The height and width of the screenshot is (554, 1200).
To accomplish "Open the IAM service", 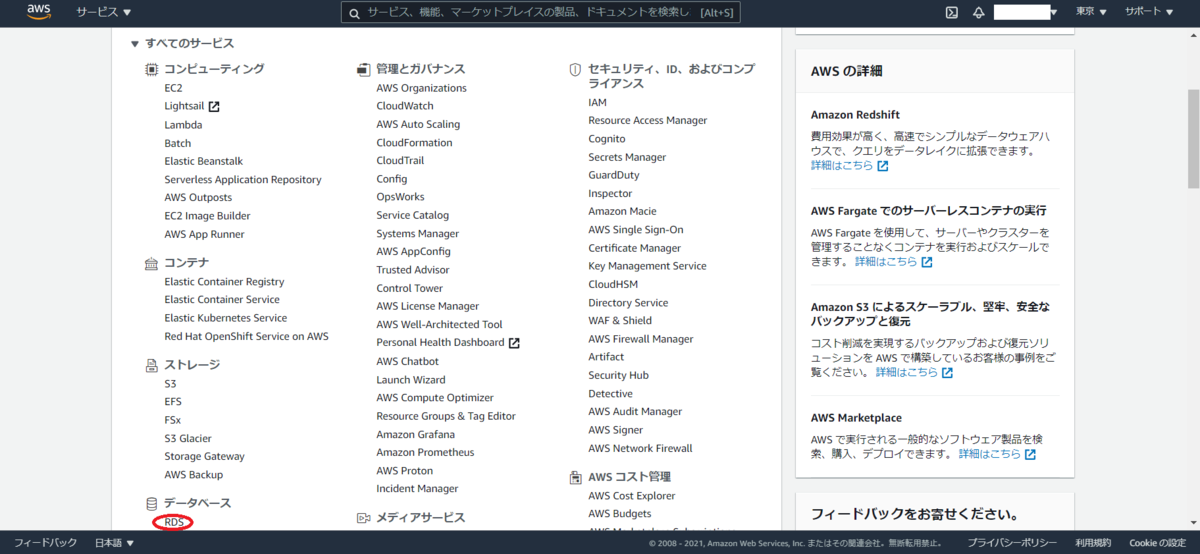I will (x=597, y=102).
